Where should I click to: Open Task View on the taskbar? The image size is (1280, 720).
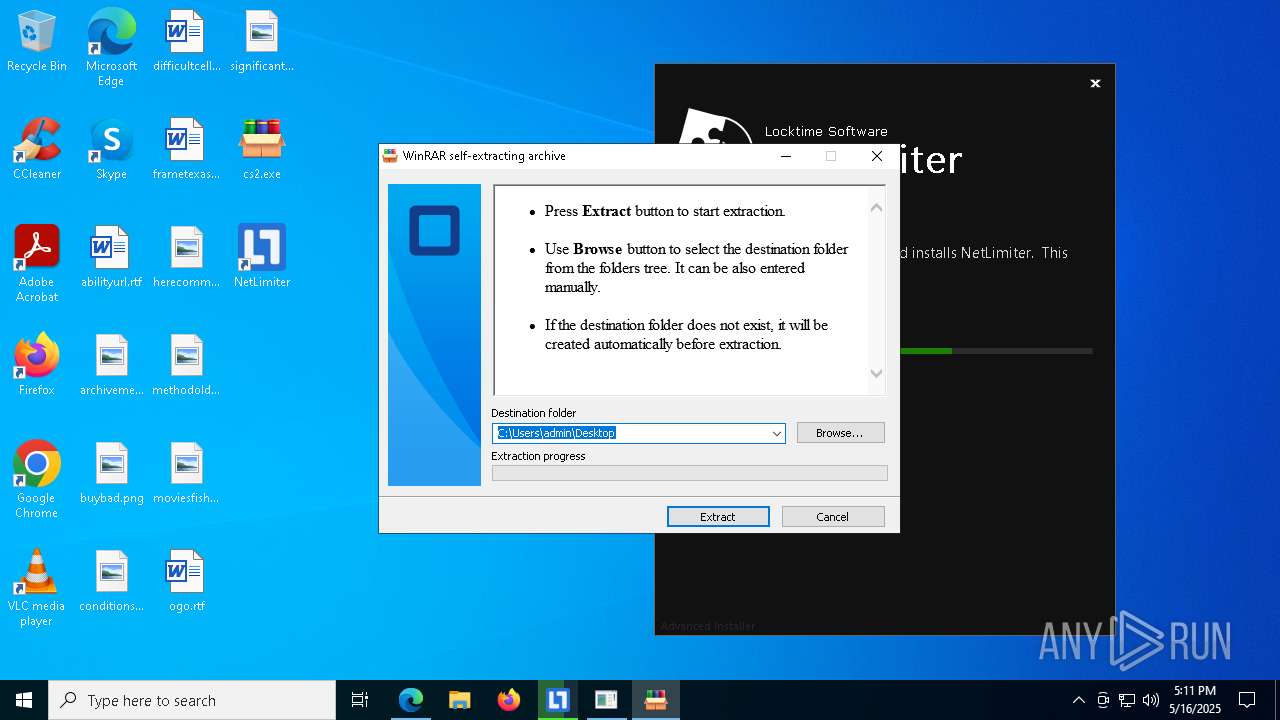pyautogui.click(x=360, y=700)
